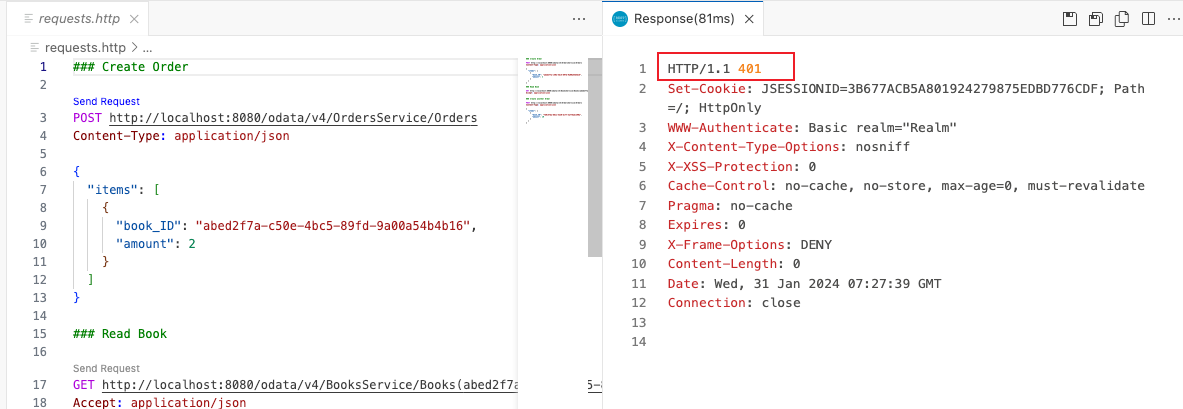
Task: Click the minimap code preview
Action: pos(553,90)
